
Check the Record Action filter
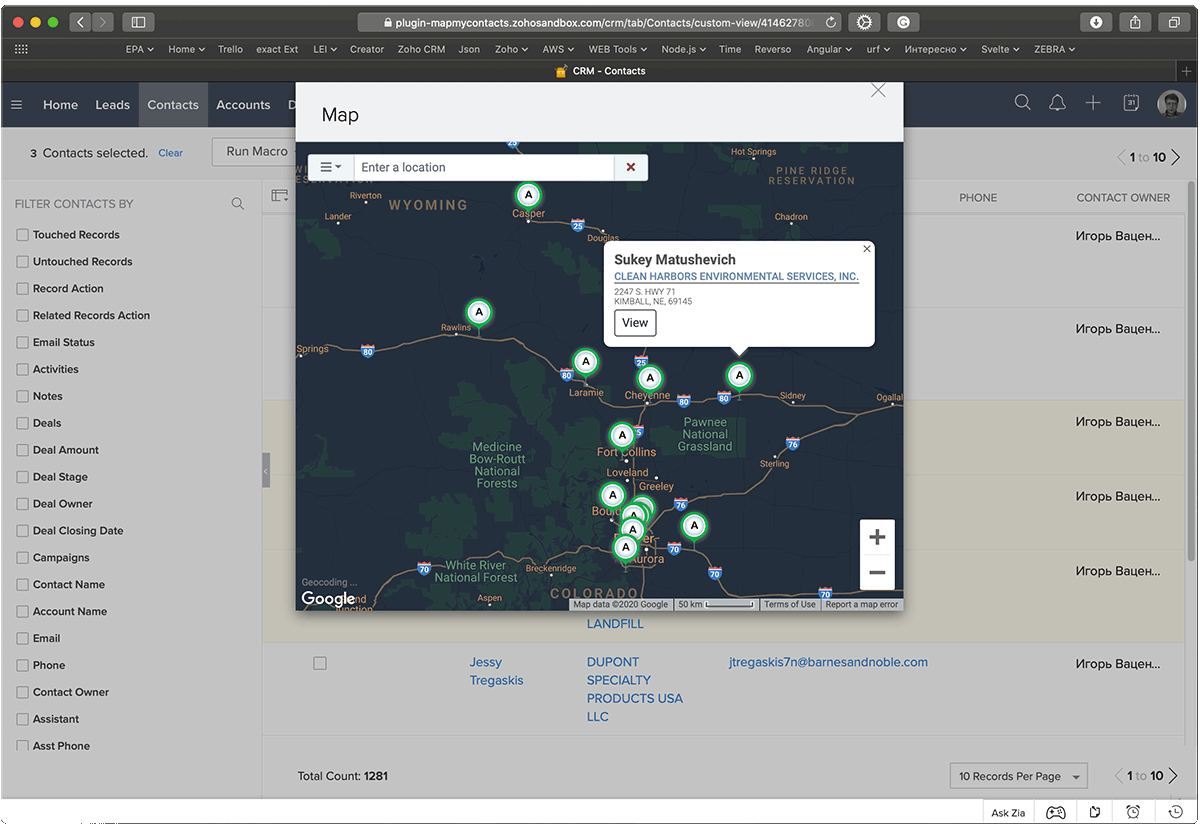pos(22,289)
